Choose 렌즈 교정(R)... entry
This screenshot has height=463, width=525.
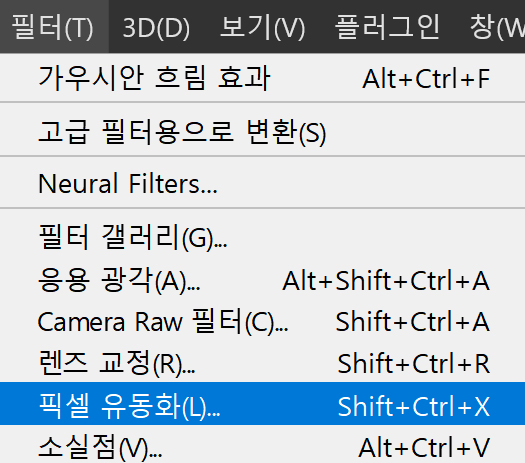click(262, 363)
